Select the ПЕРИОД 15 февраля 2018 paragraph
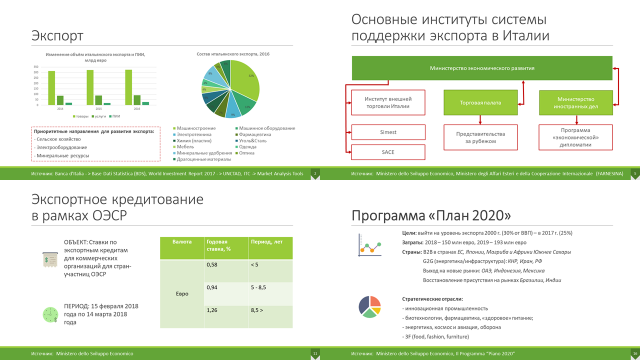The width and height of the screenshot is (640, 360). (101, 314)
